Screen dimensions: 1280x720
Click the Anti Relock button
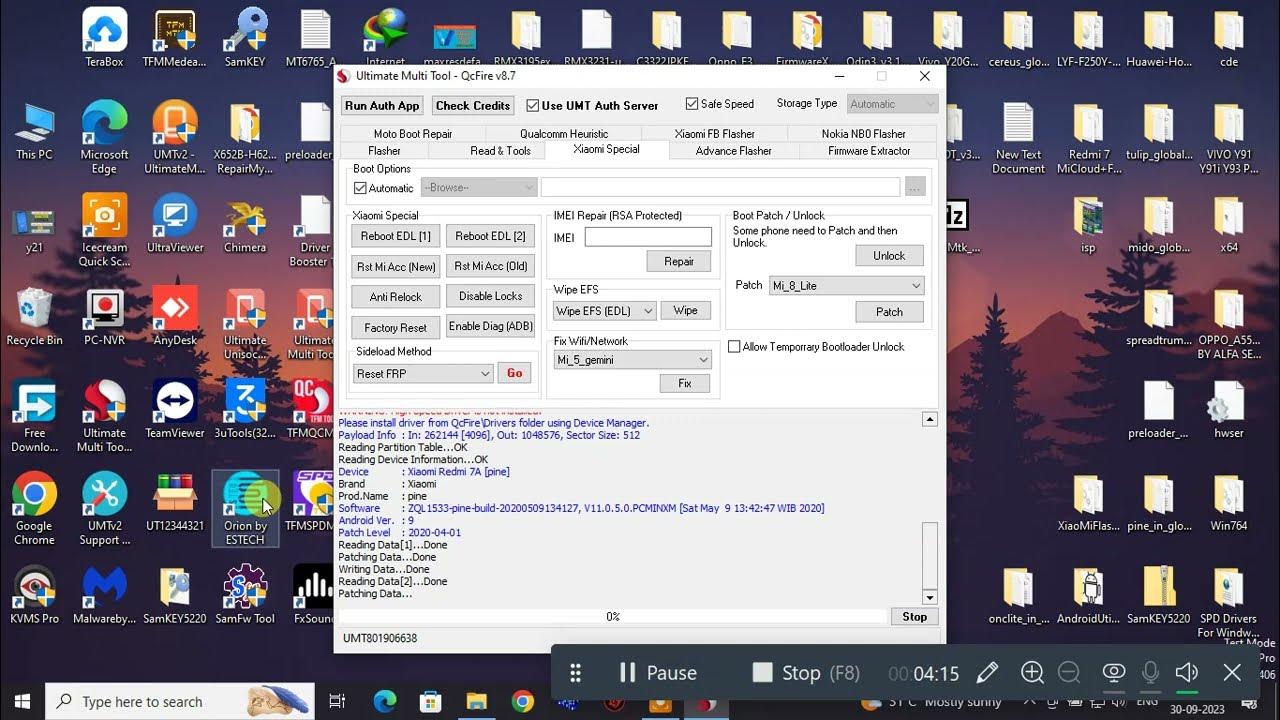(x=395, y=297)
